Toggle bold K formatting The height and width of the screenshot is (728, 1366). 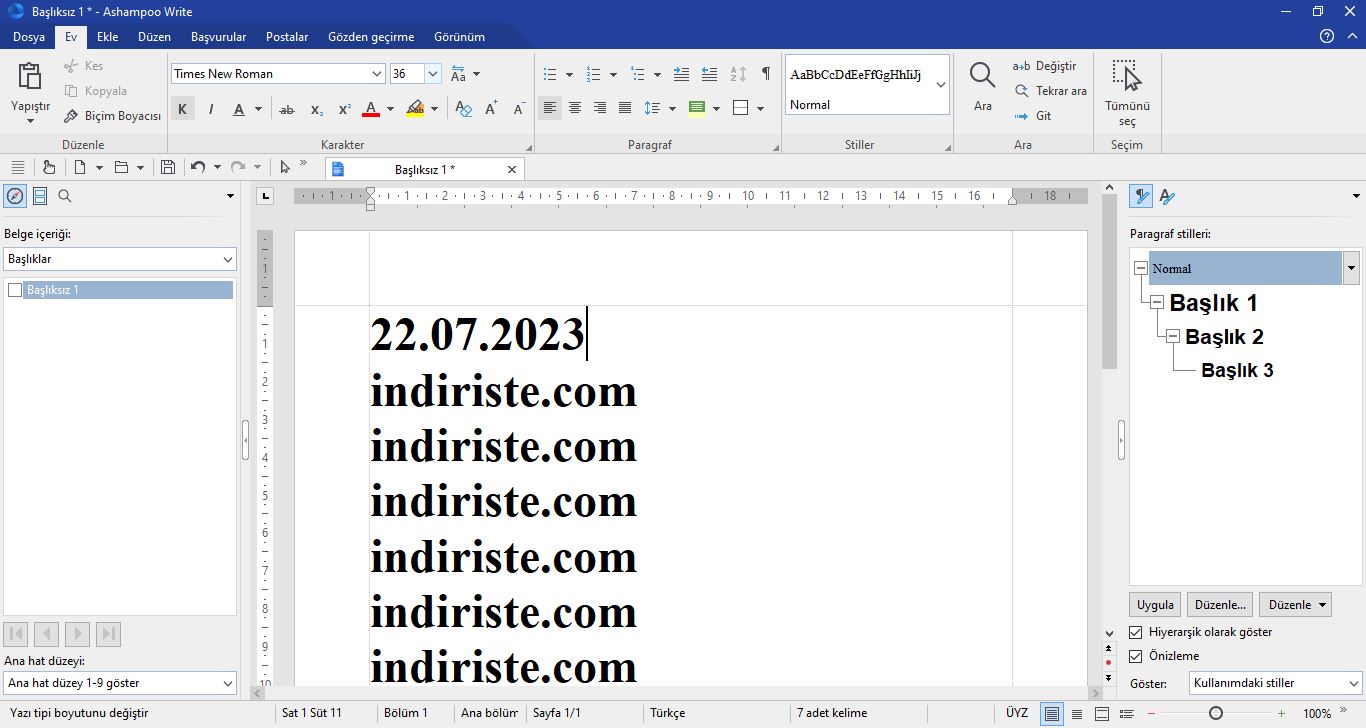click(183, 109)
